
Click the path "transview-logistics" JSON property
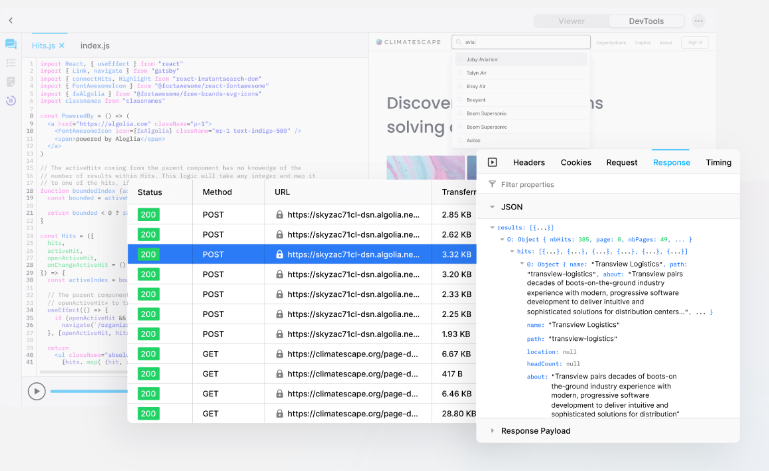(572, 339)
